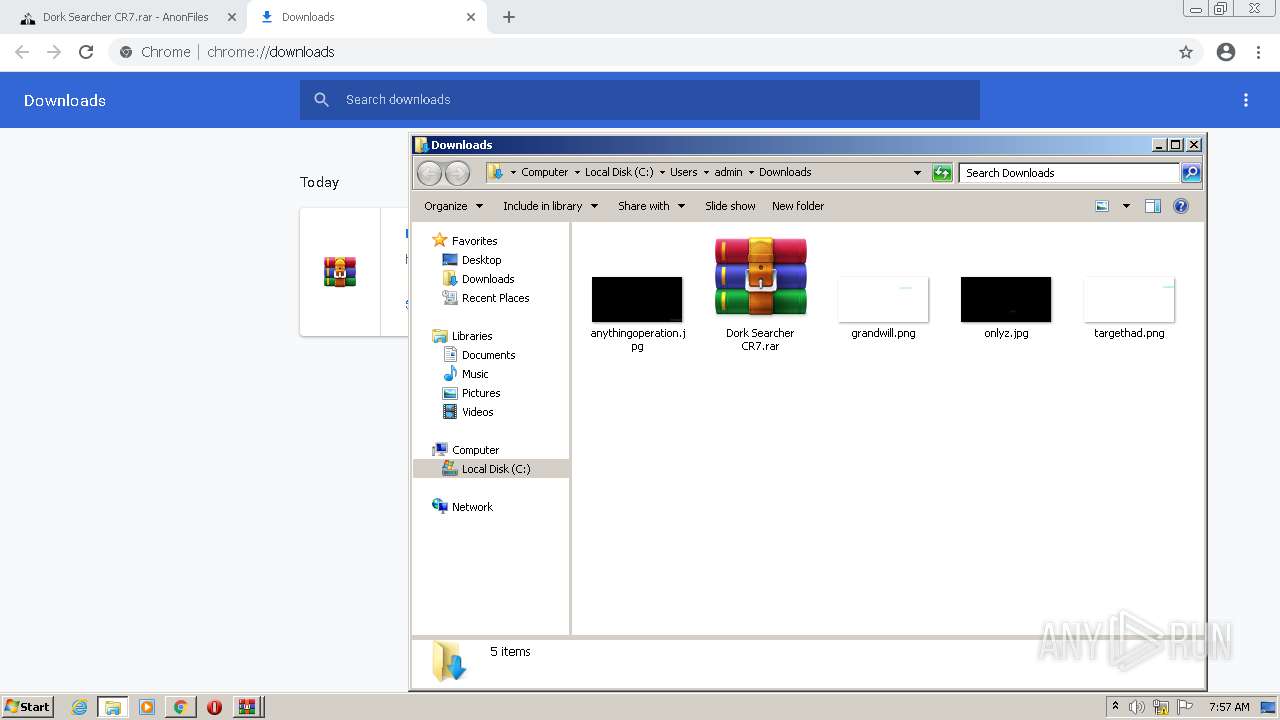
Task: Open the Chrome profile avatar menu
Action: (1226, 52)
